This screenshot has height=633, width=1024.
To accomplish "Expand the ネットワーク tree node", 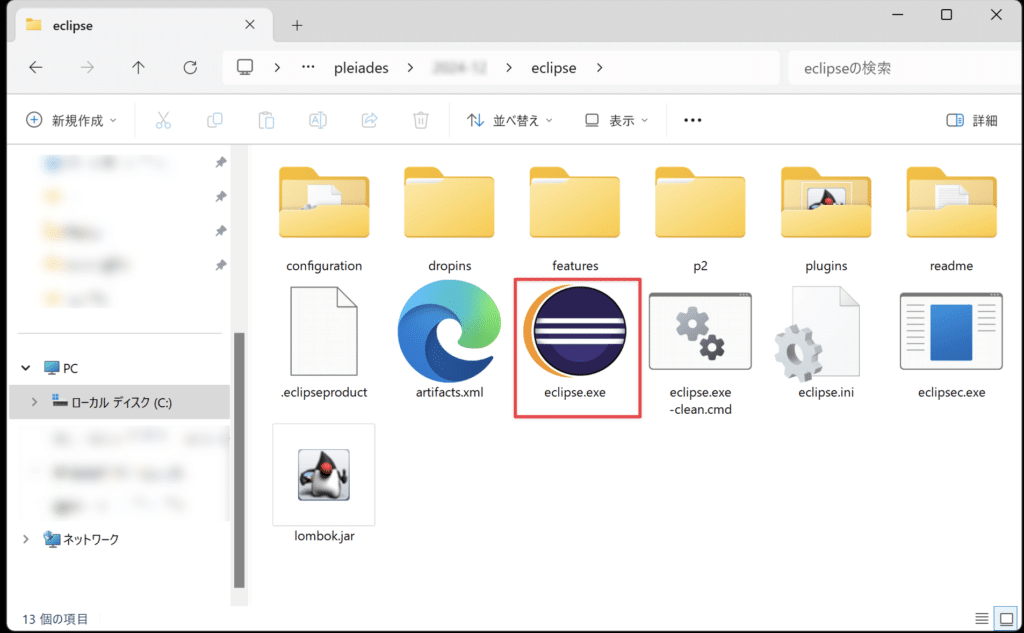I will tap(25, 539).
